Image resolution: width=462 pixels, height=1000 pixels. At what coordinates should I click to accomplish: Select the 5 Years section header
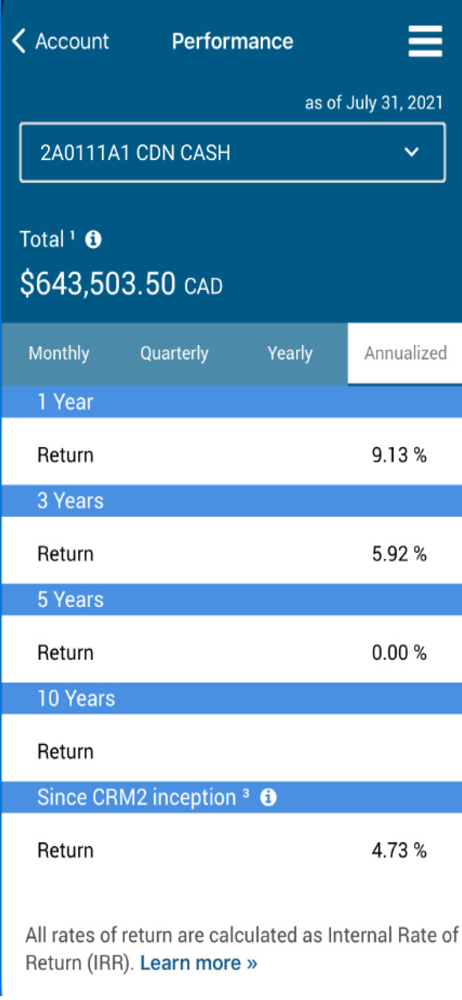coord(232,599)
